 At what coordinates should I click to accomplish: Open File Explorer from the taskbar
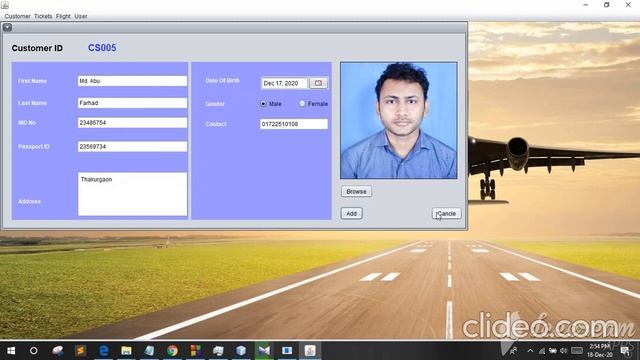tap(127, 351)
